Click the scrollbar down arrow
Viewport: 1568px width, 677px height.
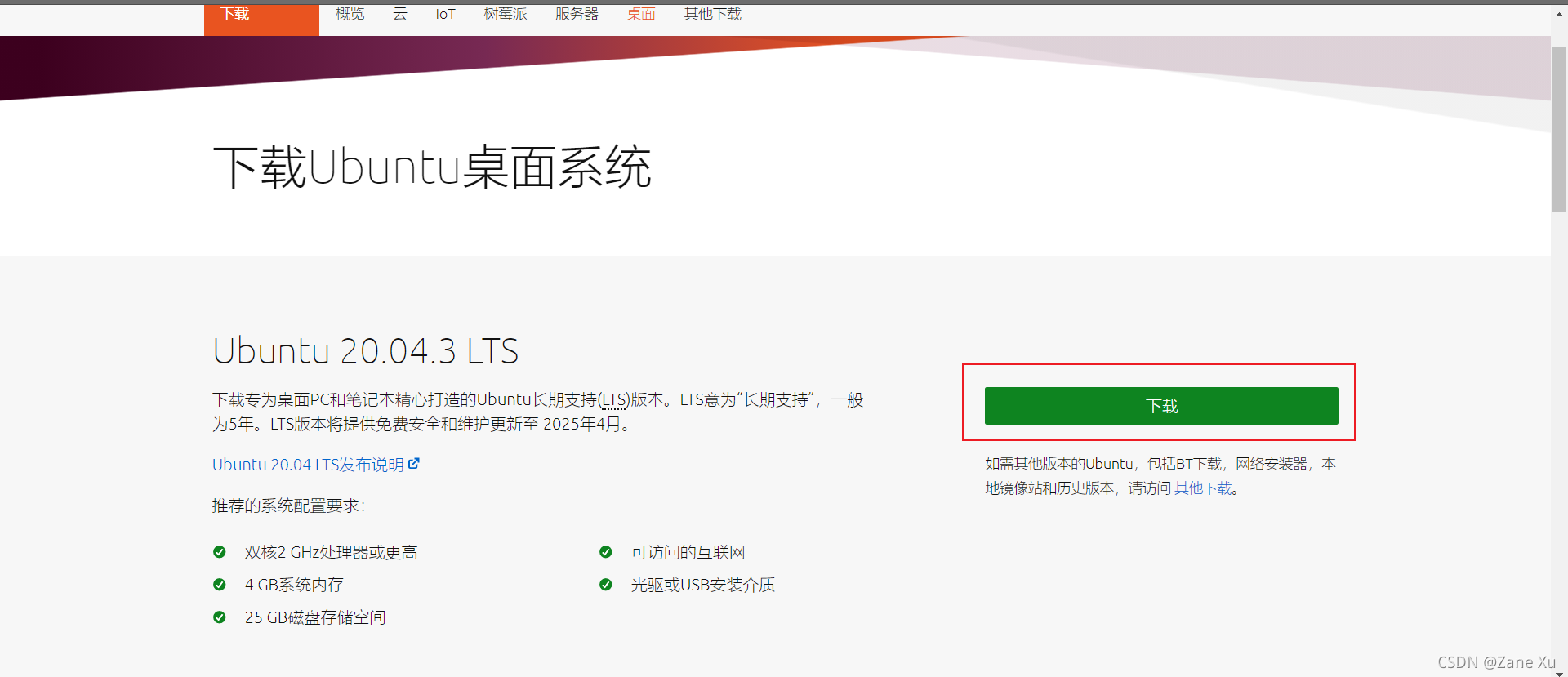pos(1559,672)
